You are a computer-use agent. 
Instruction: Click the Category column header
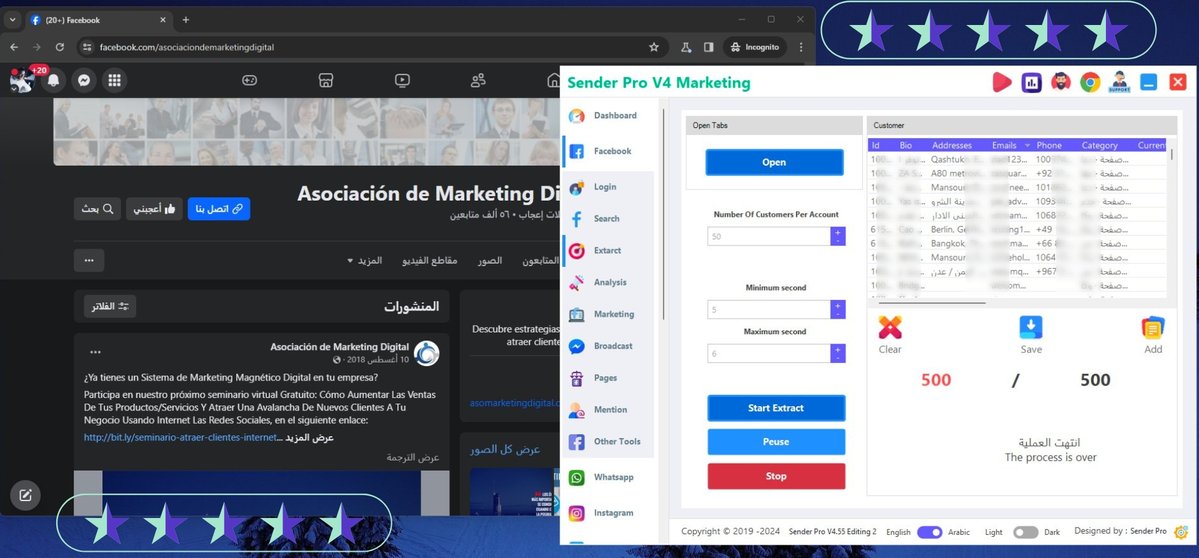point(1100,145)
